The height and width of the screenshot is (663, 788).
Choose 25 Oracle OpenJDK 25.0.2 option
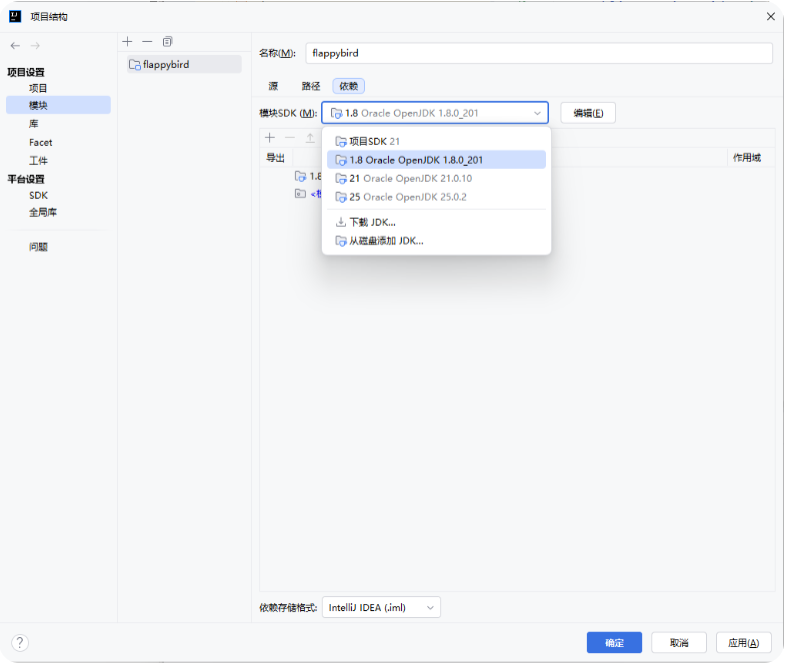tap(436, 197)
